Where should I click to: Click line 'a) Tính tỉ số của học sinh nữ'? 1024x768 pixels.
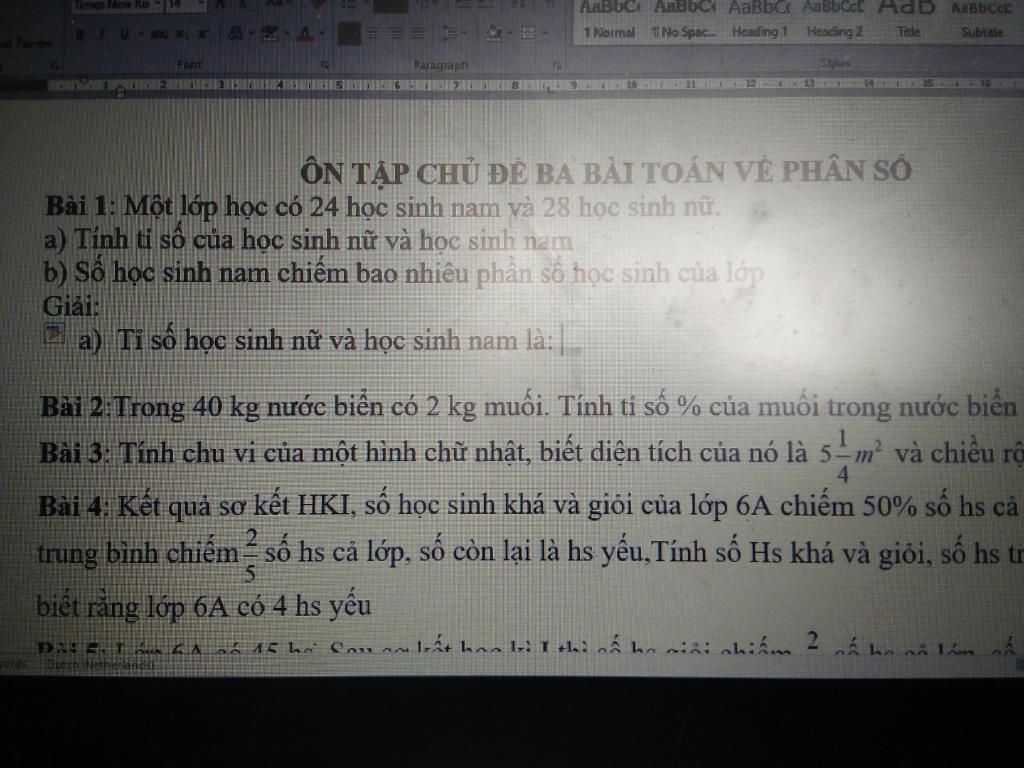[x=308, y=240]
